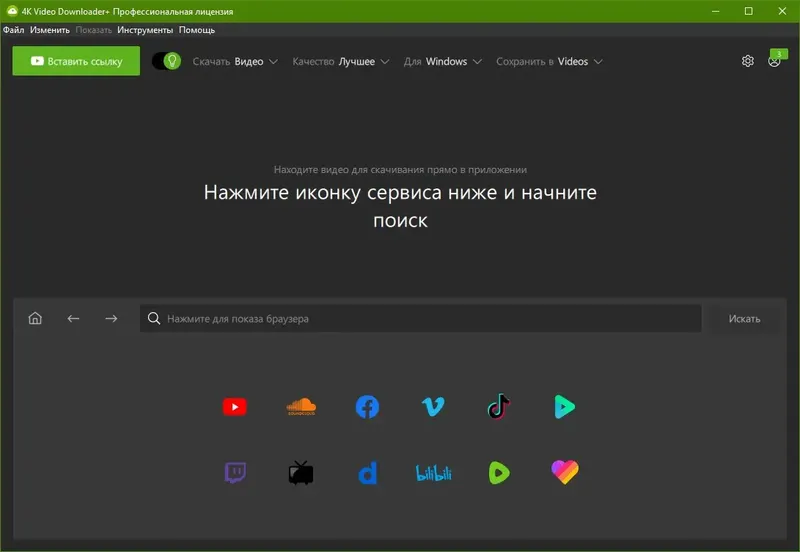This screenshot has height=552, width=800.
Task: Expand the Сохранить в Videos dropdown
Action: [549, 62]
